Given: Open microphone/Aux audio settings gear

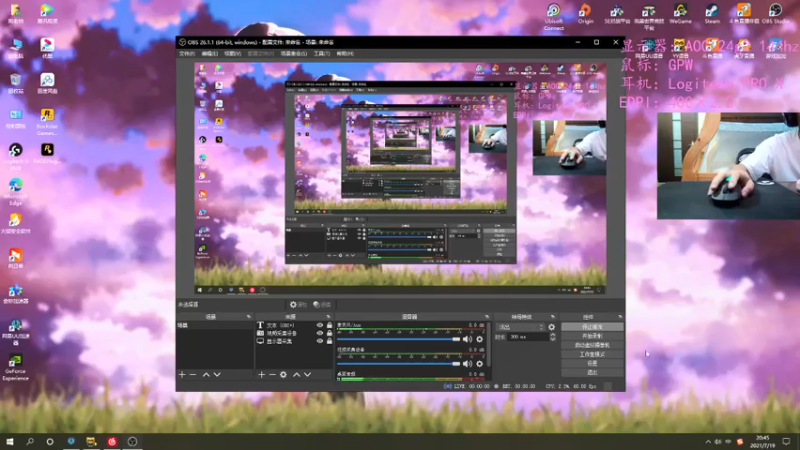Looking at the screenshot, I should click(480, 339).
